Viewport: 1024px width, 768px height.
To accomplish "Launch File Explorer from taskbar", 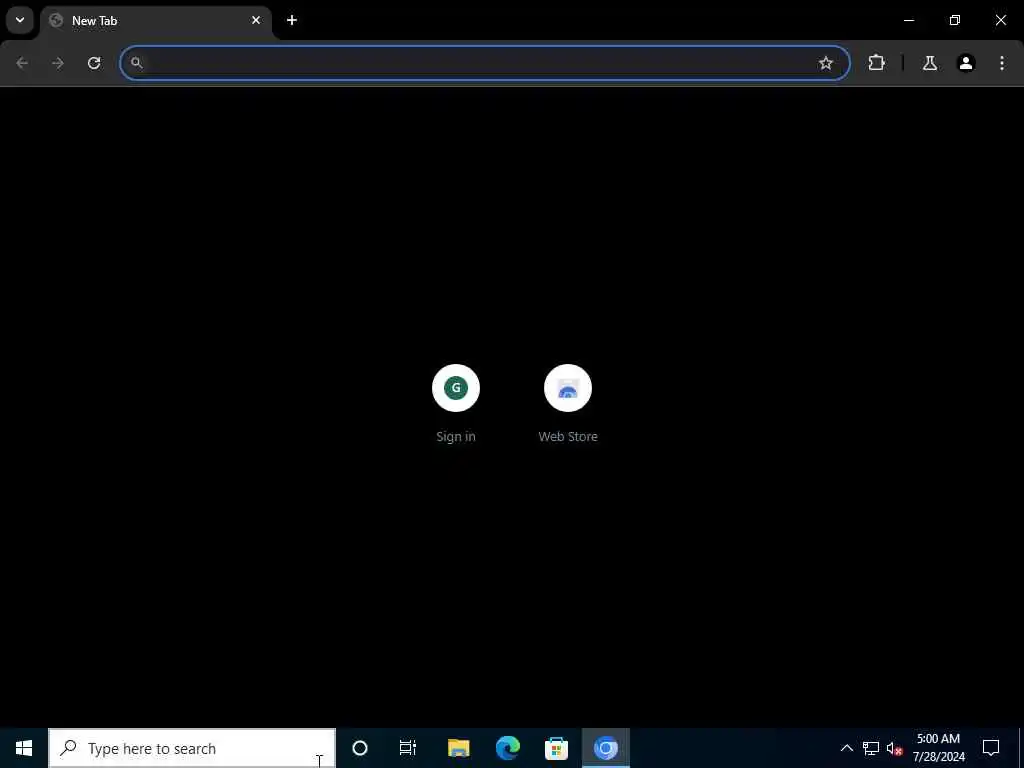I will (x=458, y=748).
